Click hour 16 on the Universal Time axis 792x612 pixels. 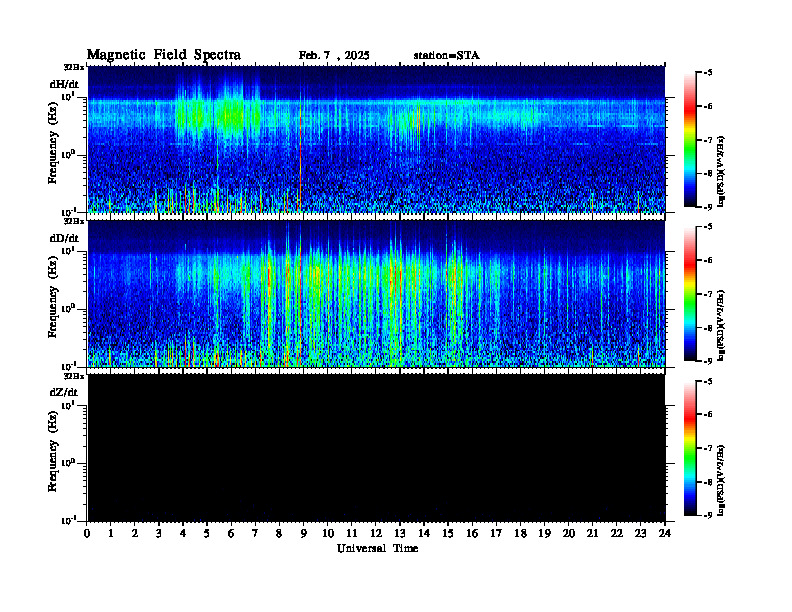[472, 534]
